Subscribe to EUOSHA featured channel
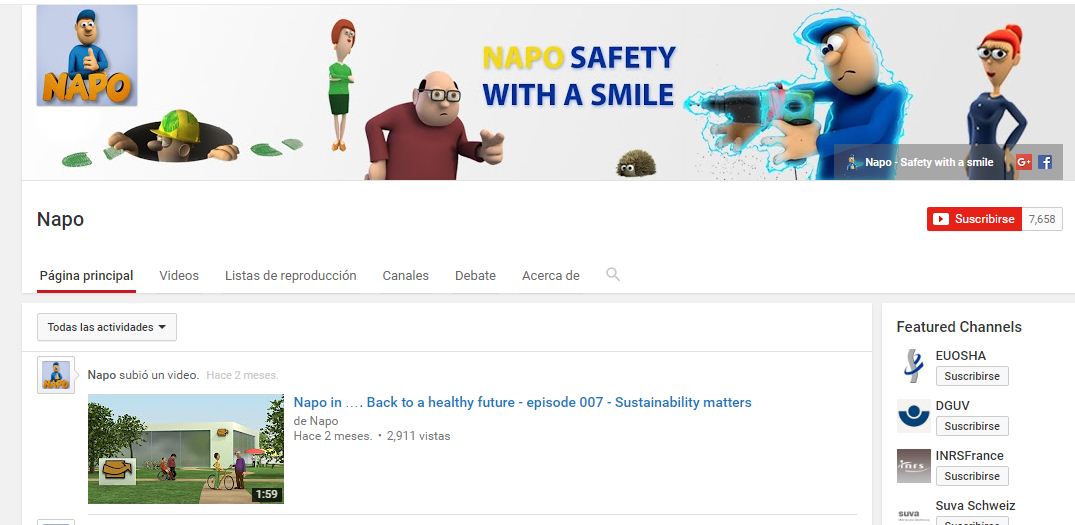This screenshot has height=525, width=1075. point(972,376)
